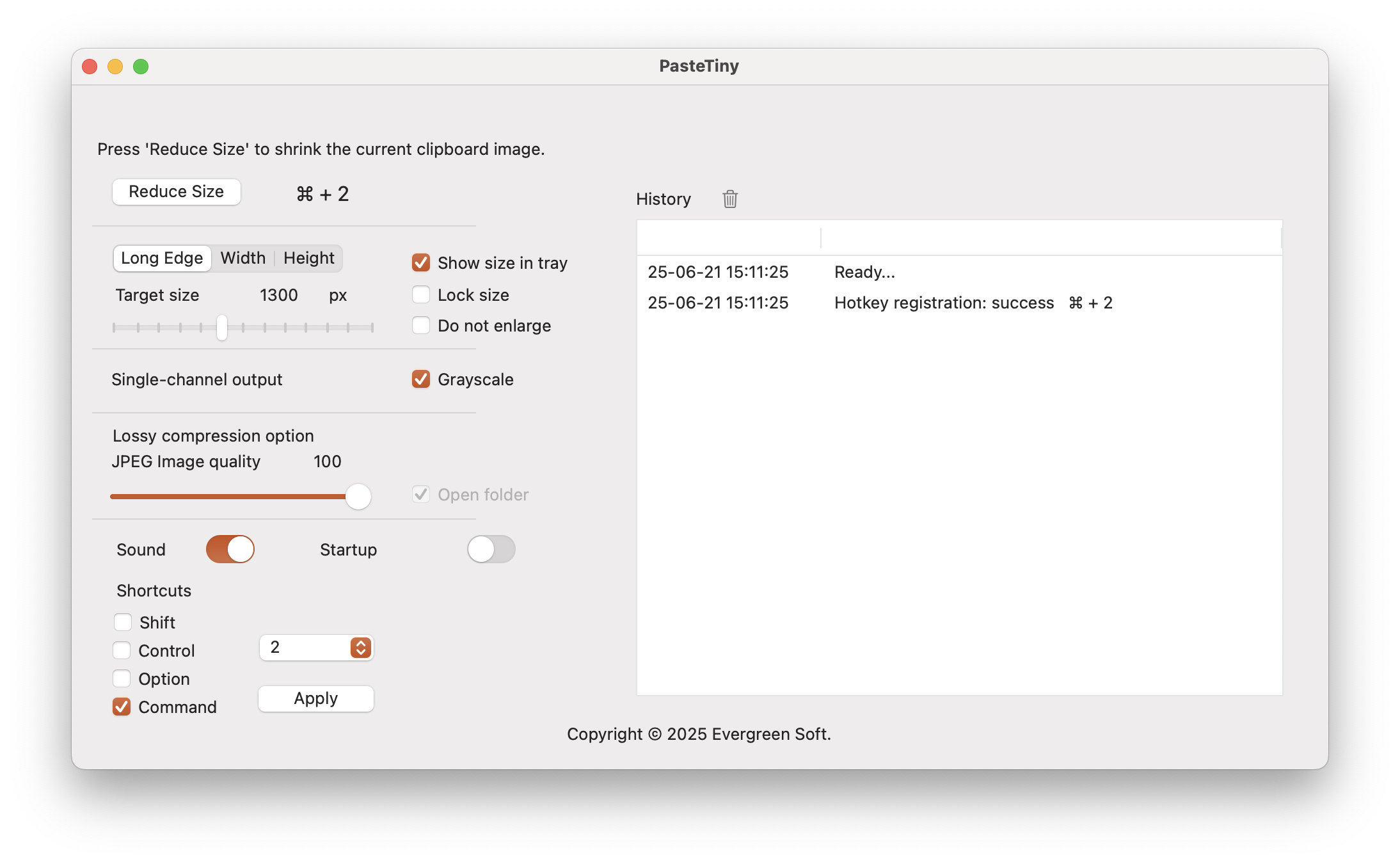Enable the Lock size checkbox
This screenshot has height=864, width=1400.
(x=421, y=294)
